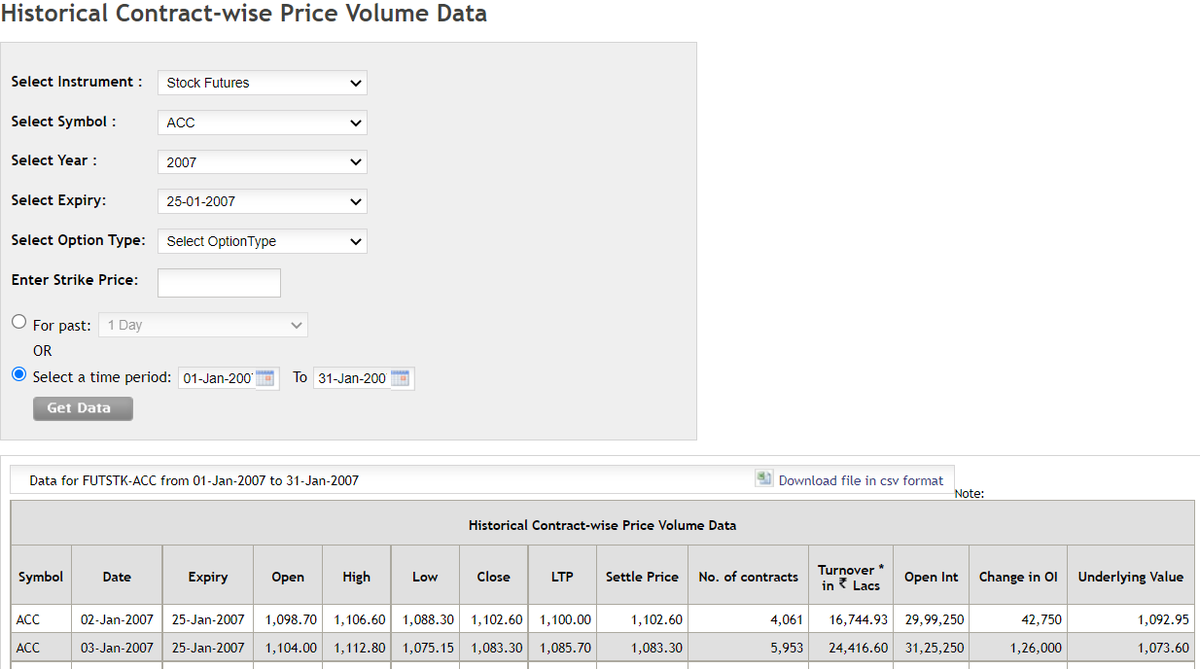Screen dimensions: 1200x669
Task: Open the end date calendar picker icon
Action: pos(400,378)
